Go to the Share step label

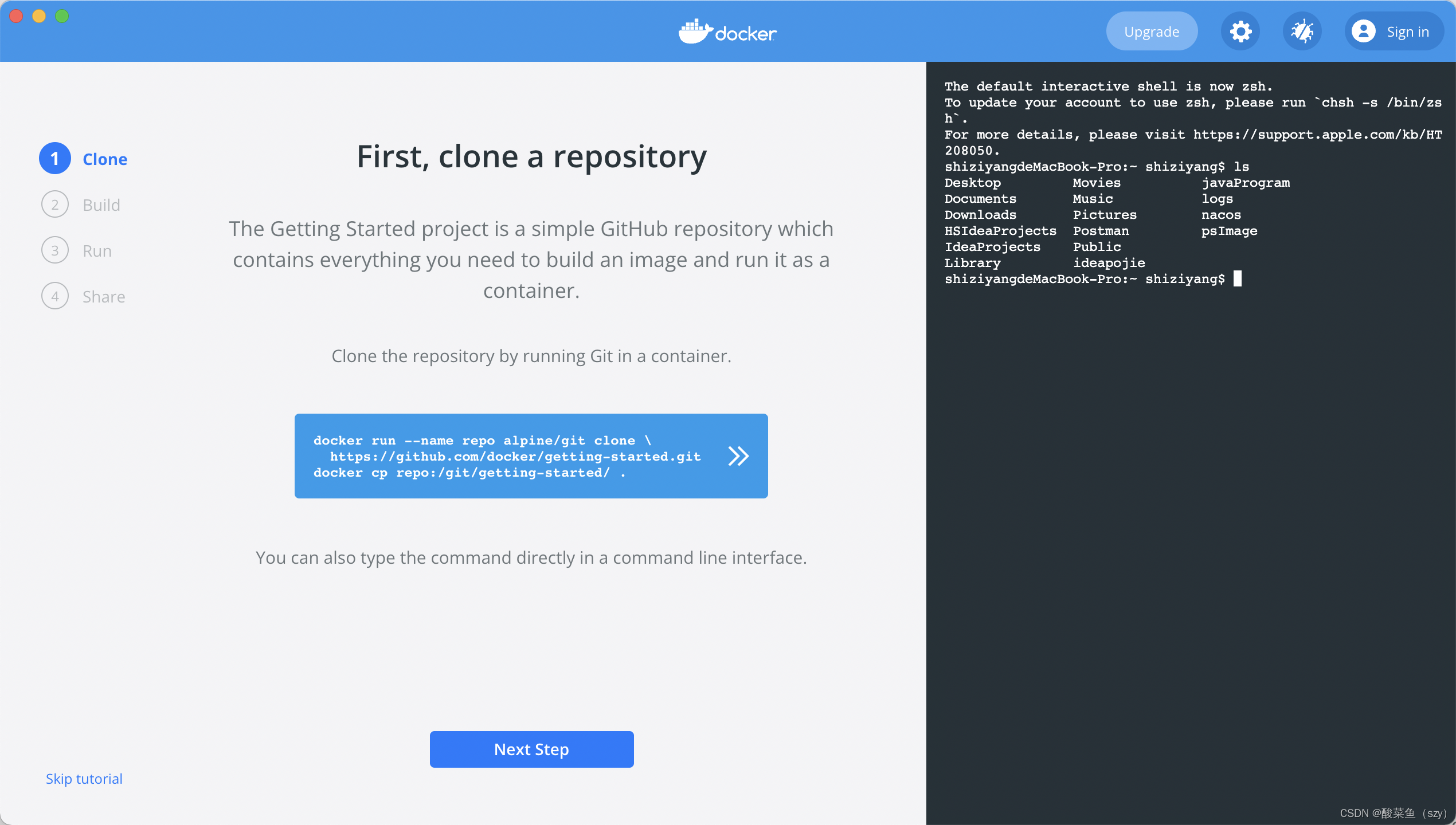(x=104, y=297)
